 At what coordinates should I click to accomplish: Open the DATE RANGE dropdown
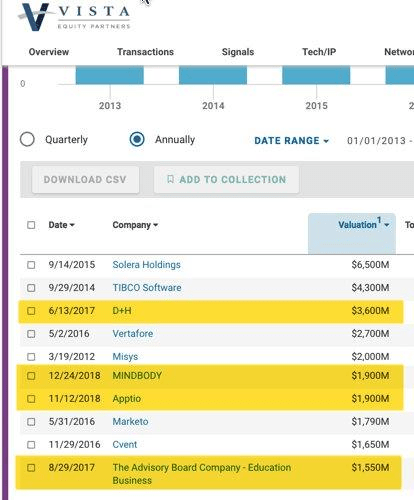pyautogui.click(x=292, y=141)
